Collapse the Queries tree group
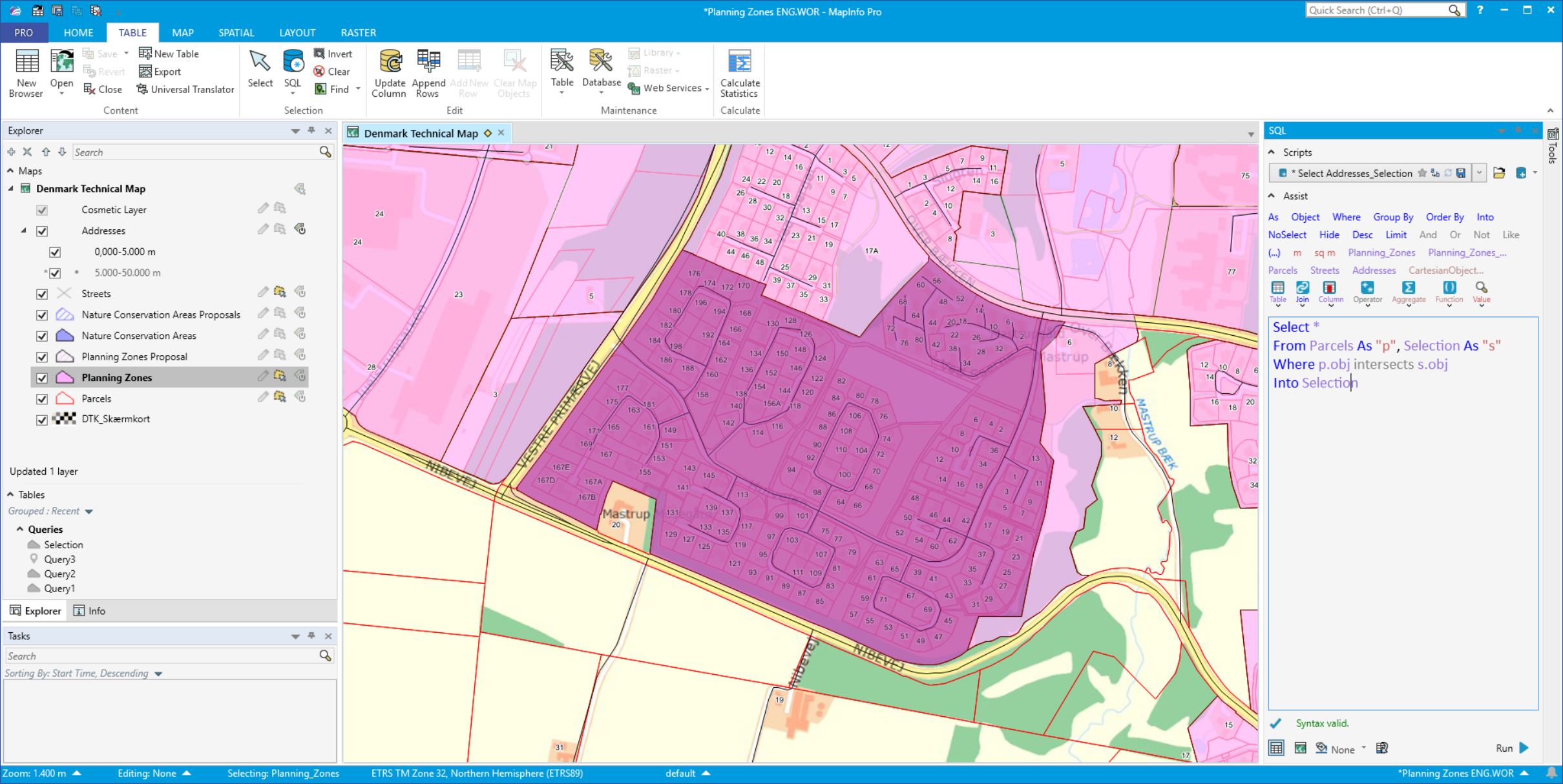 20,529
